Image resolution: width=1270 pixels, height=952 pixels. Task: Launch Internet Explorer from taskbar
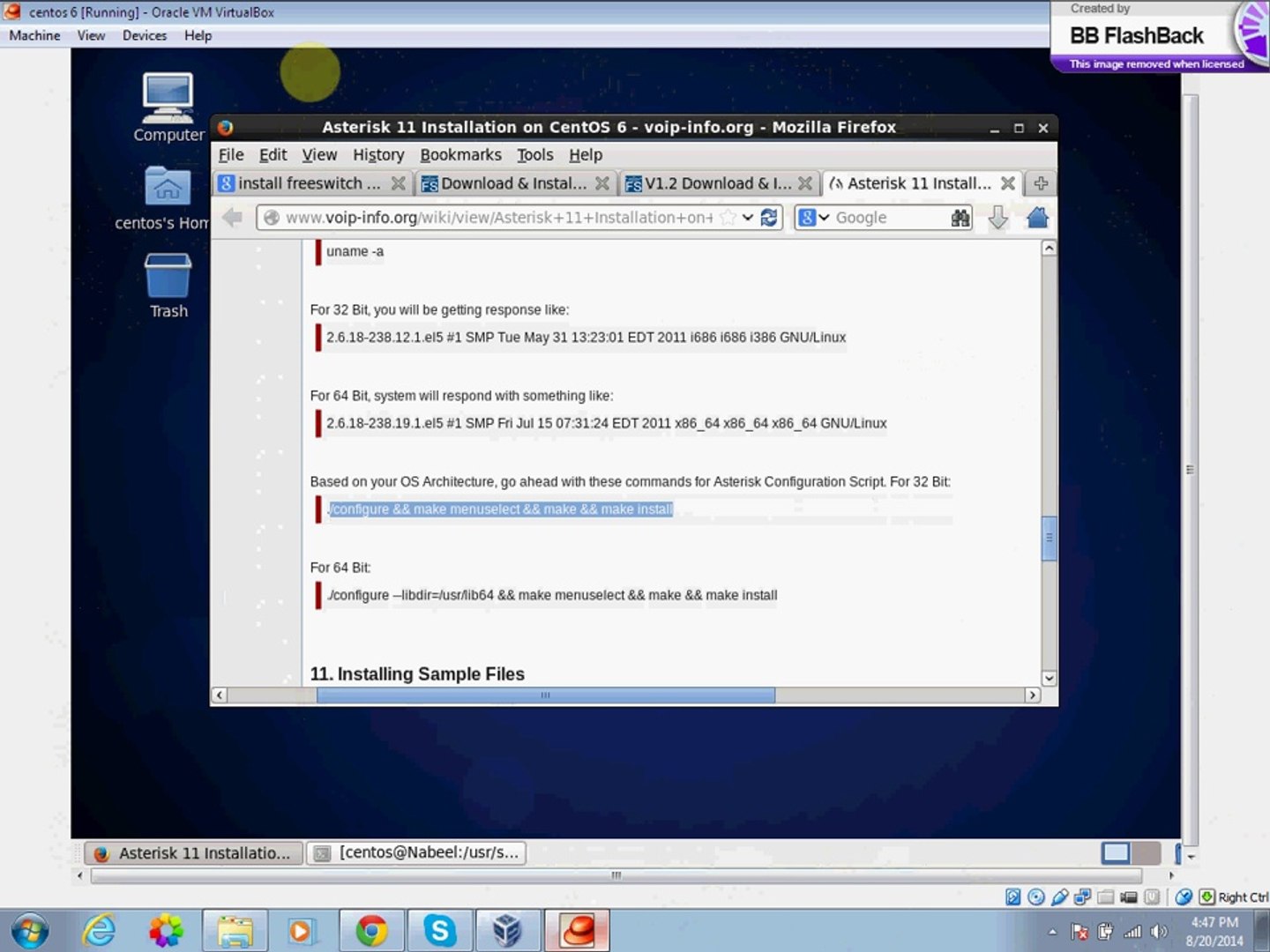[x=99, y=930]
